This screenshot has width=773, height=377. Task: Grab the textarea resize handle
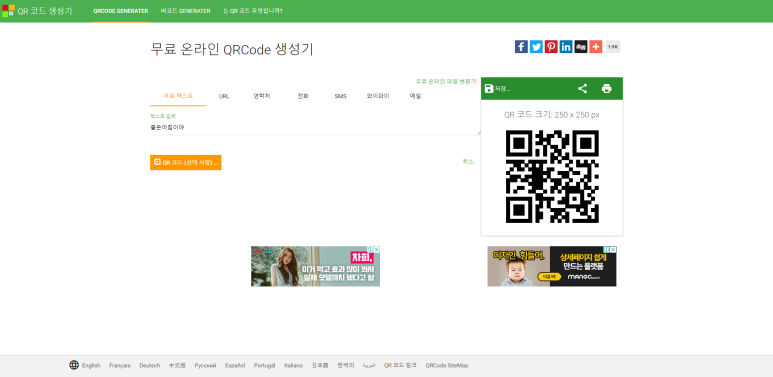(x=478, y=133)
